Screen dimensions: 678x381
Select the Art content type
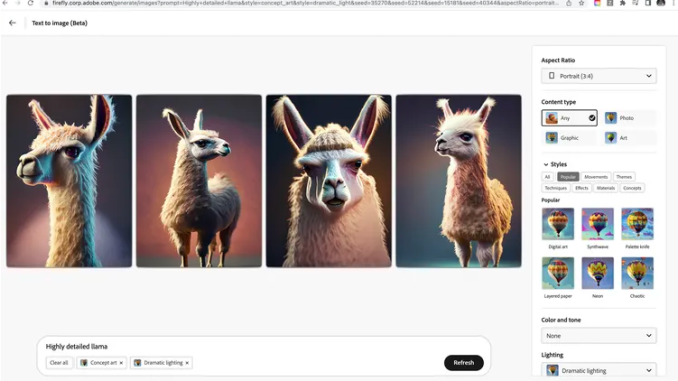(x=630, y=138)
